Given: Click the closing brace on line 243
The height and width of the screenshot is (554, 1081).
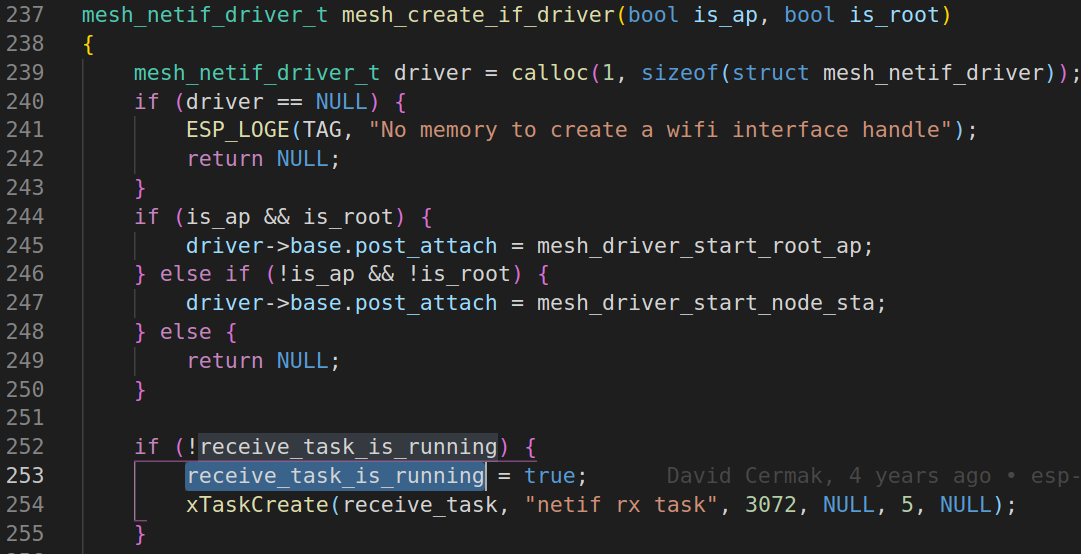Looking at the screenshot, I should tap(140, 187).
